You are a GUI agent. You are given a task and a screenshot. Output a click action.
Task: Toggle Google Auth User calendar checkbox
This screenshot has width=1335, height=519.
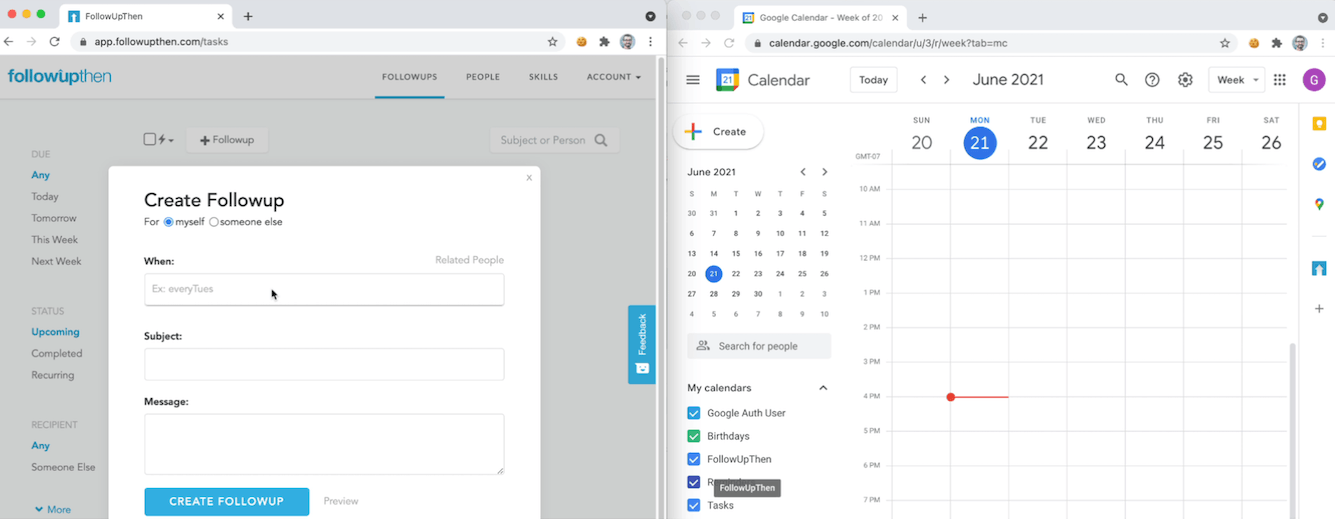694,413
